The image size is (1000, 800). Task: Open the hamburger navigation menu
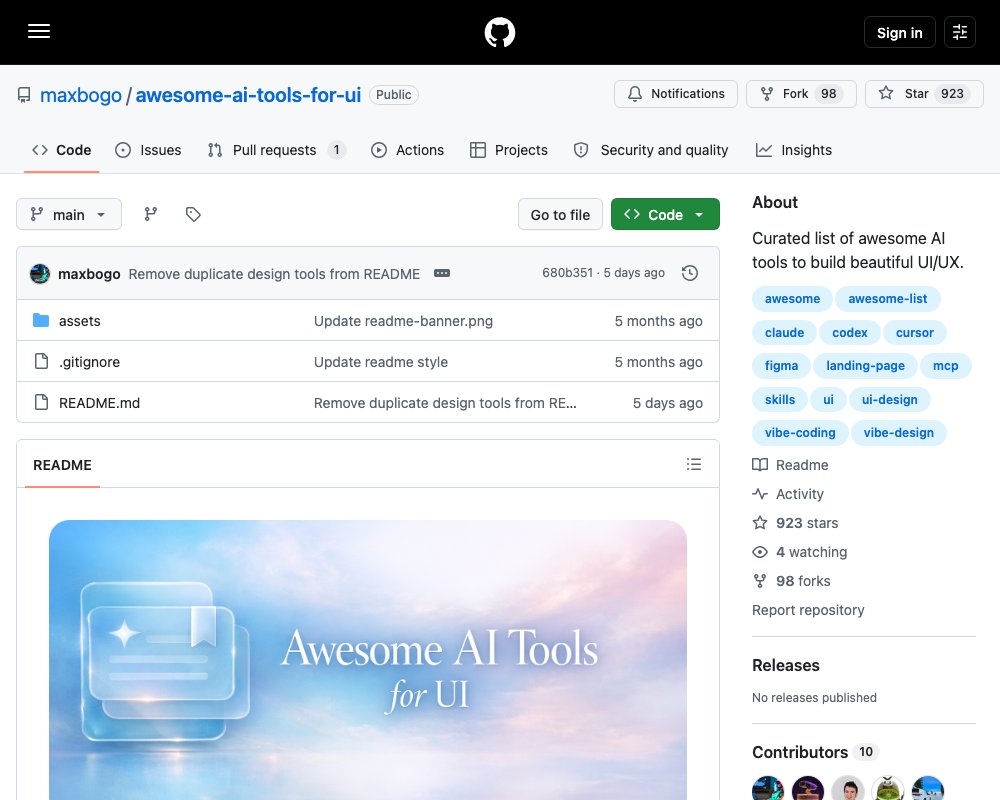tap(39, 31)
